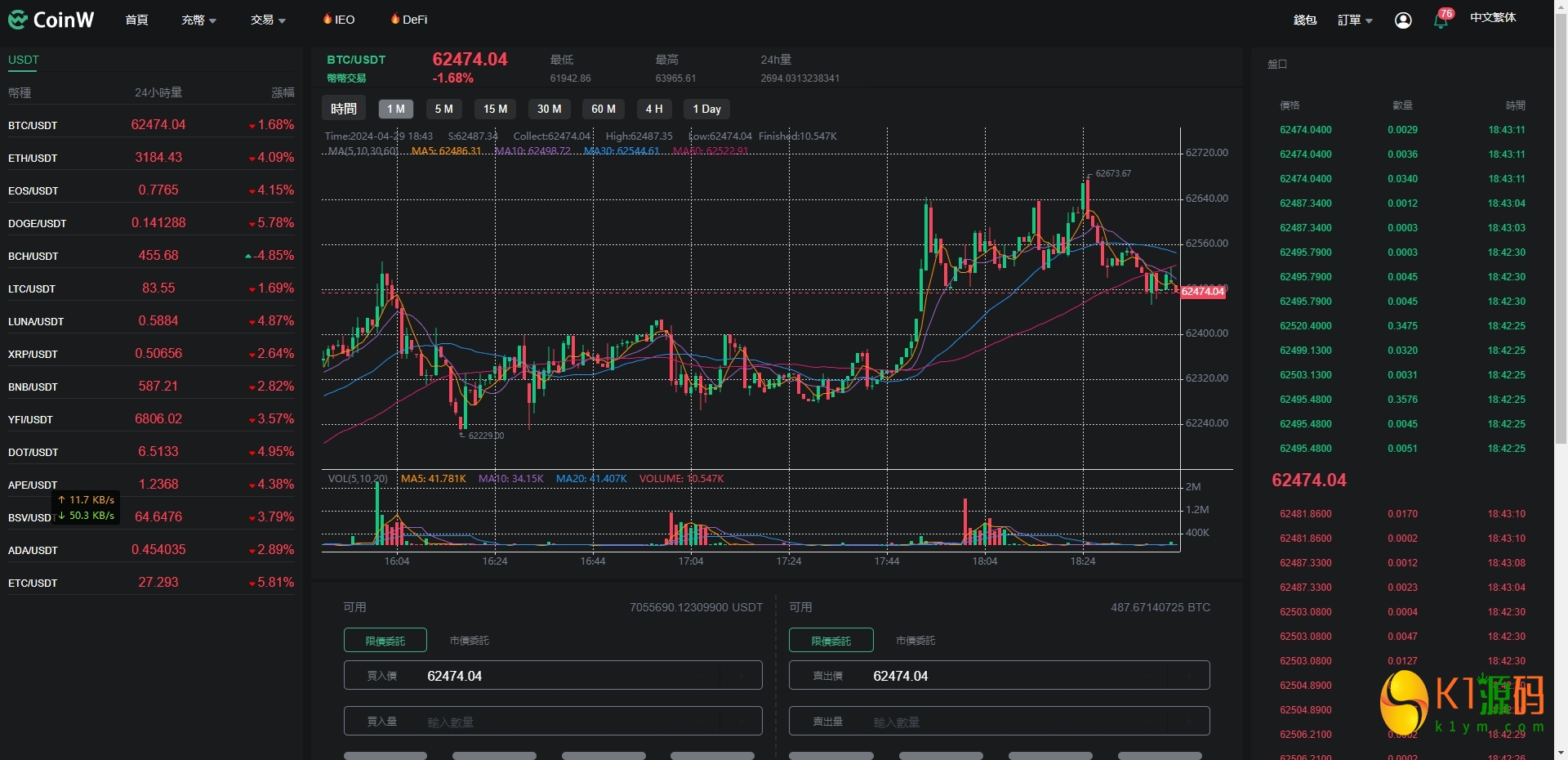Open notifications bell with 76 badge
This screenshot has height=760, width=1568.
(1441, 20)
